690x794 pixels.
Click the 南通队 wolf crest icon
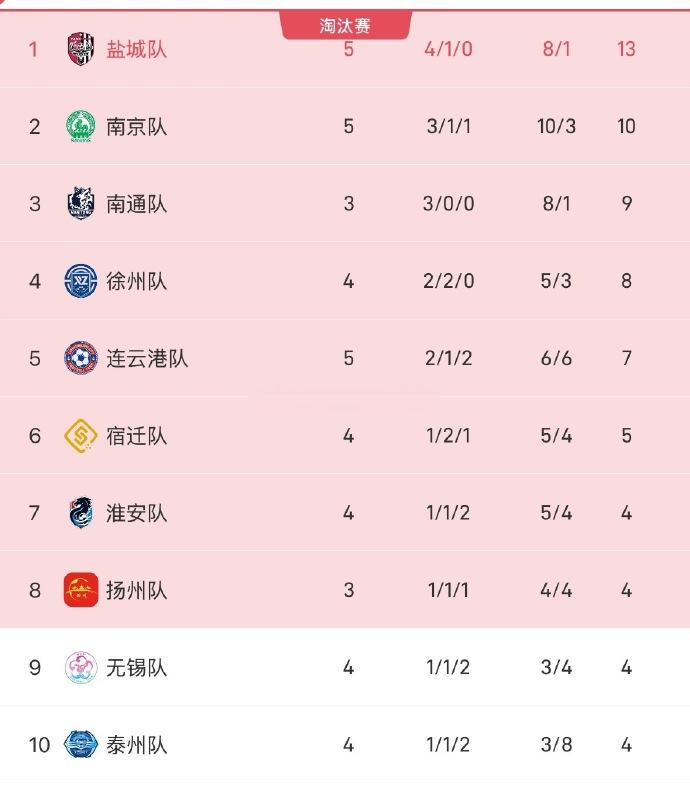81,204
